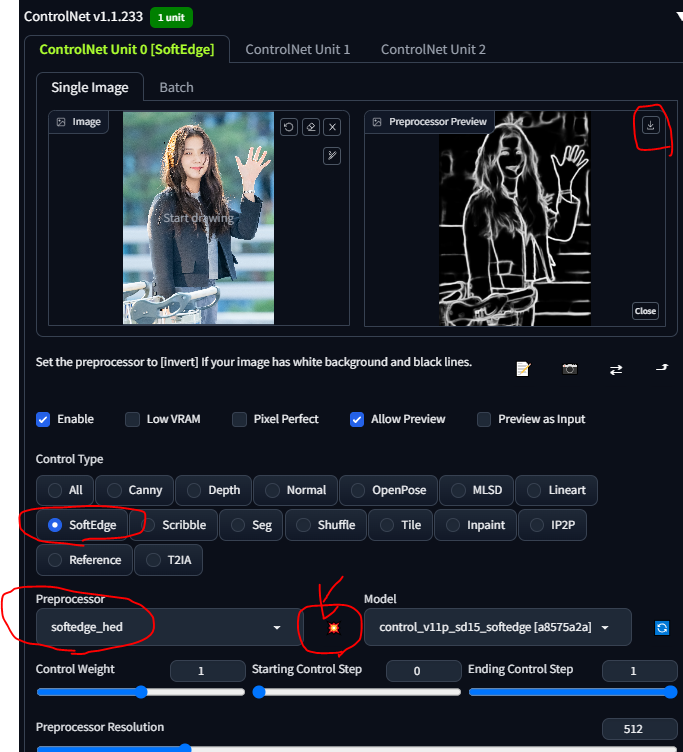Choose the Depth control type

click(x=213, y=490)
